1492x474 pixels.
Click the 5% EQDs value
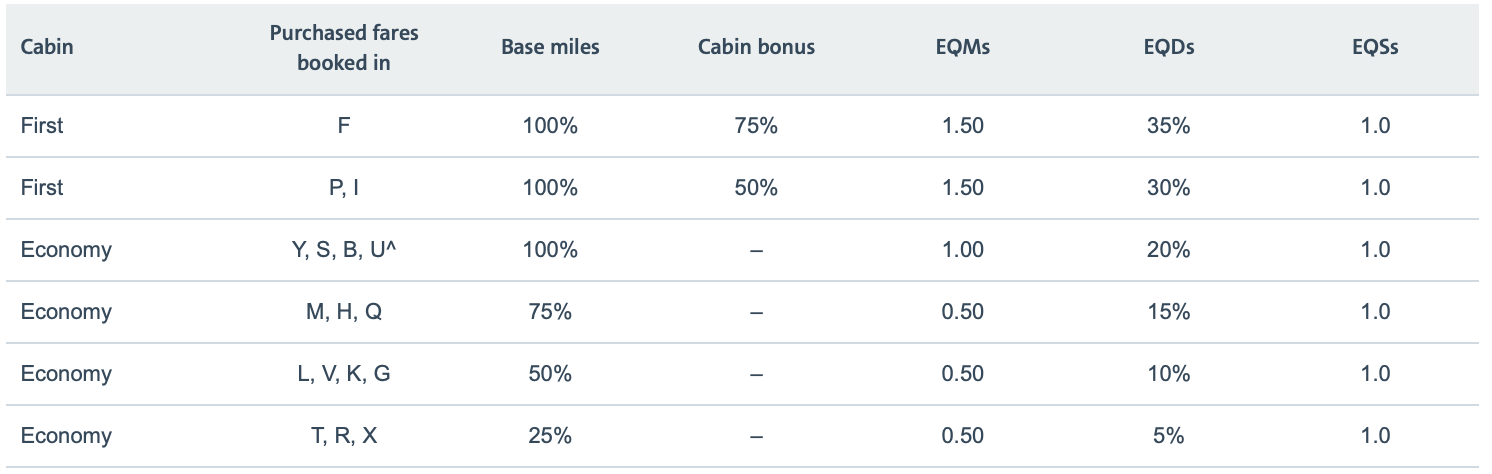coord(1168,436)
